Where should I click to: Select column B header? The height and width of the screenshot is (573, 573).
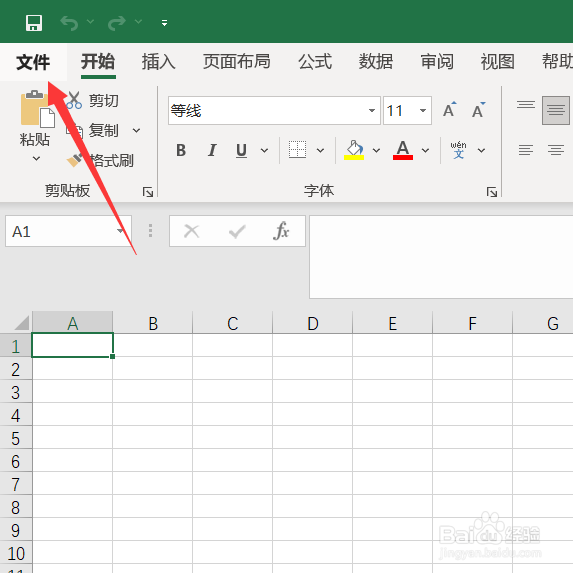click(153, 323)
